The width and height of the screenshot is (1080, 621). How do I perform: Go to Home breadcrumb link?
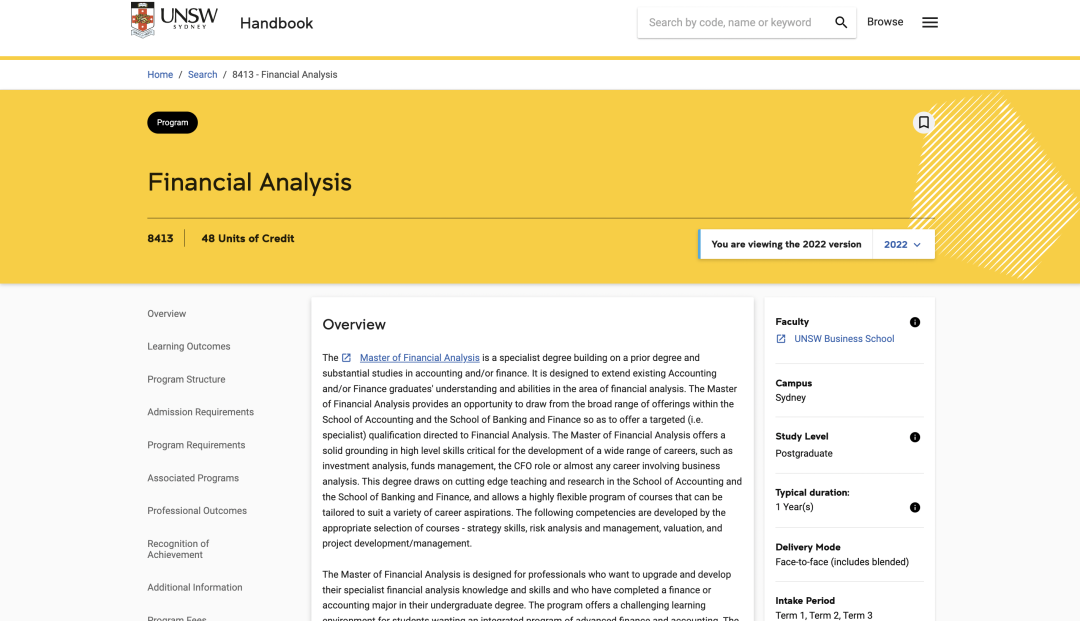160,74
